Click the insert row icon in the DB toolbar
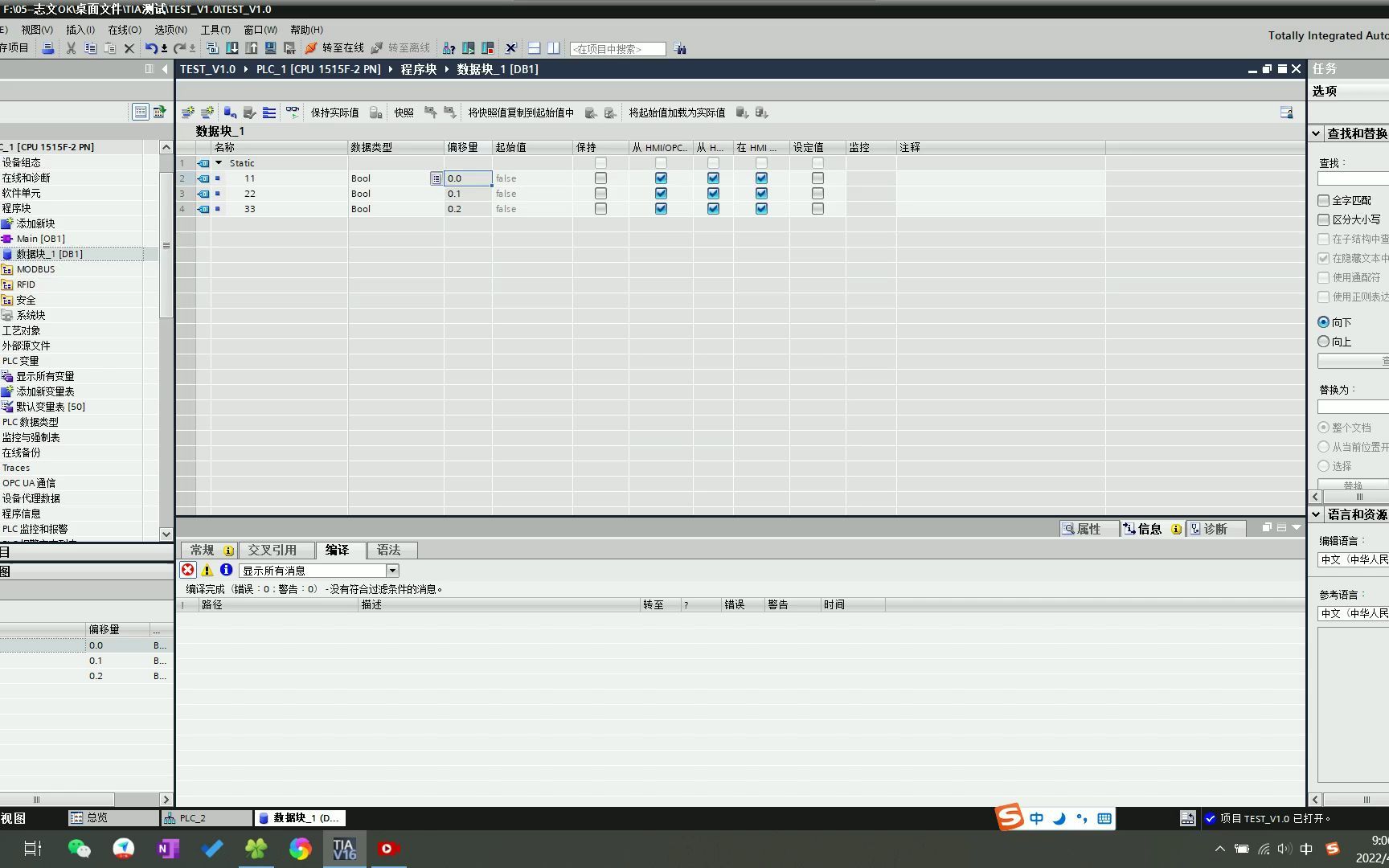The height and width of the screenshot is (868, 1389). tap(188, 113)
